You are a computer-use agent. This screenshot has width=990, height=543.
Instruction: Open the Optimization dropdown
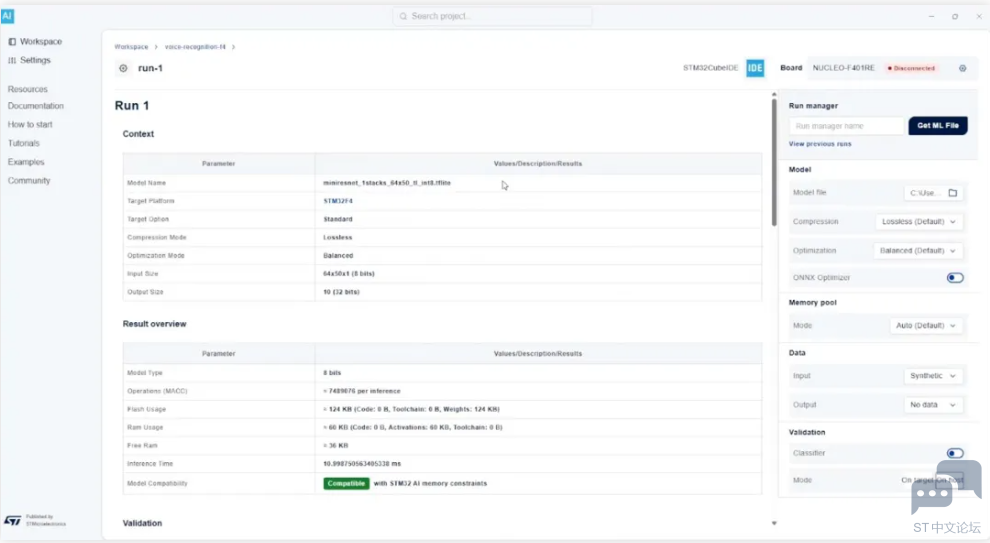tap(918, 251)
